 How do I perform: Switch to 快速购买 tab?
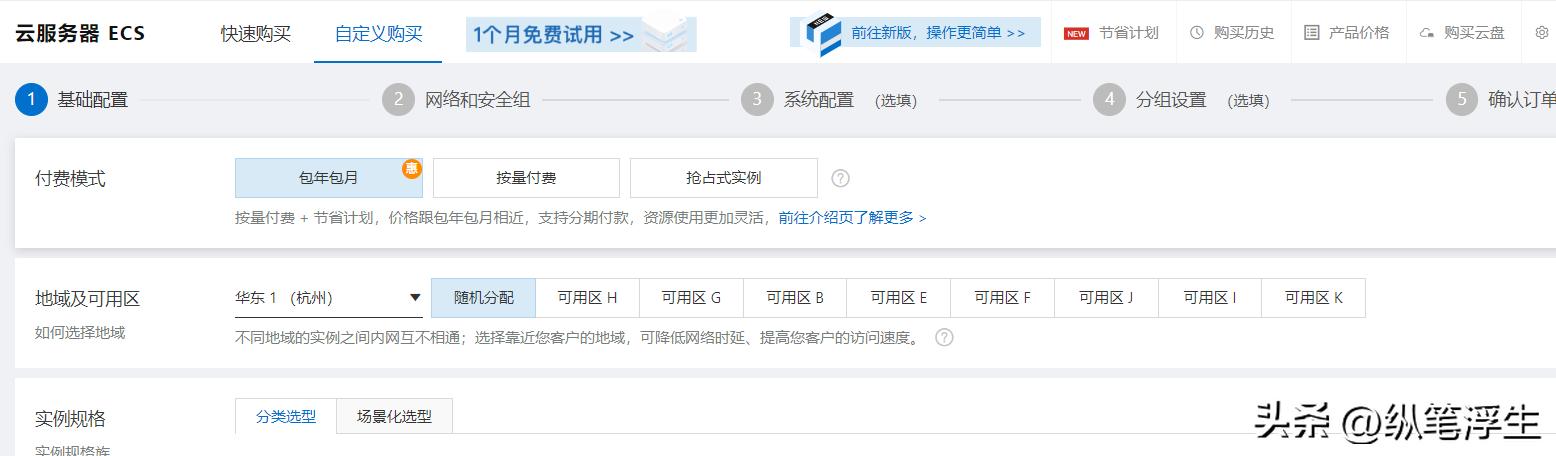256,33
